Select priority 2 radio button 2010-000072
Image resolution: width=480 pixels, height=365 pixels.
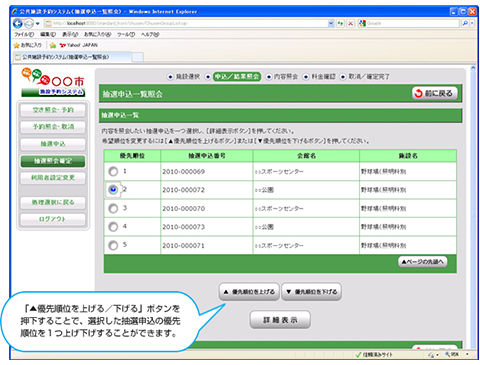click(113, 190)
